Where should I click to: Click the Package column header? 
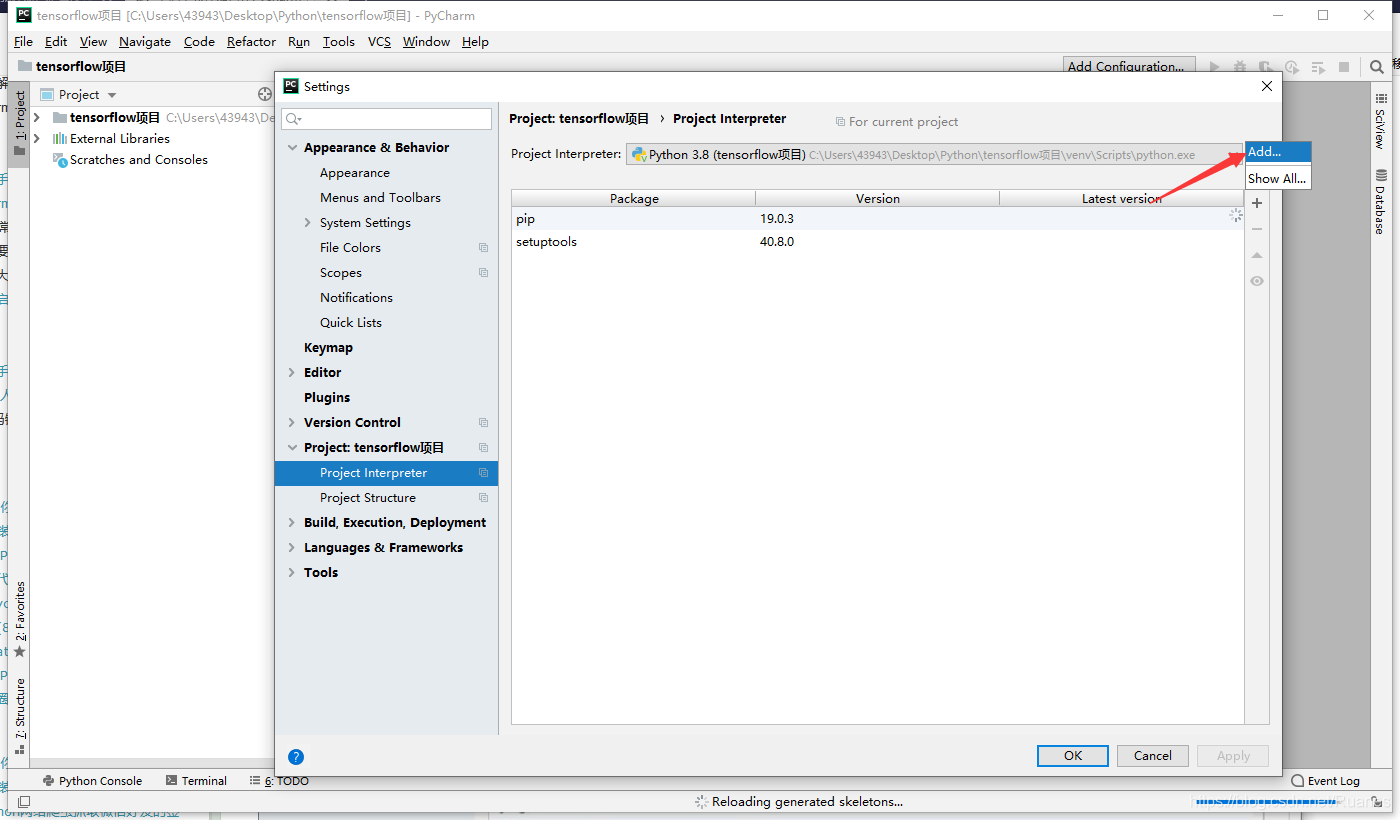coord(634,198)
